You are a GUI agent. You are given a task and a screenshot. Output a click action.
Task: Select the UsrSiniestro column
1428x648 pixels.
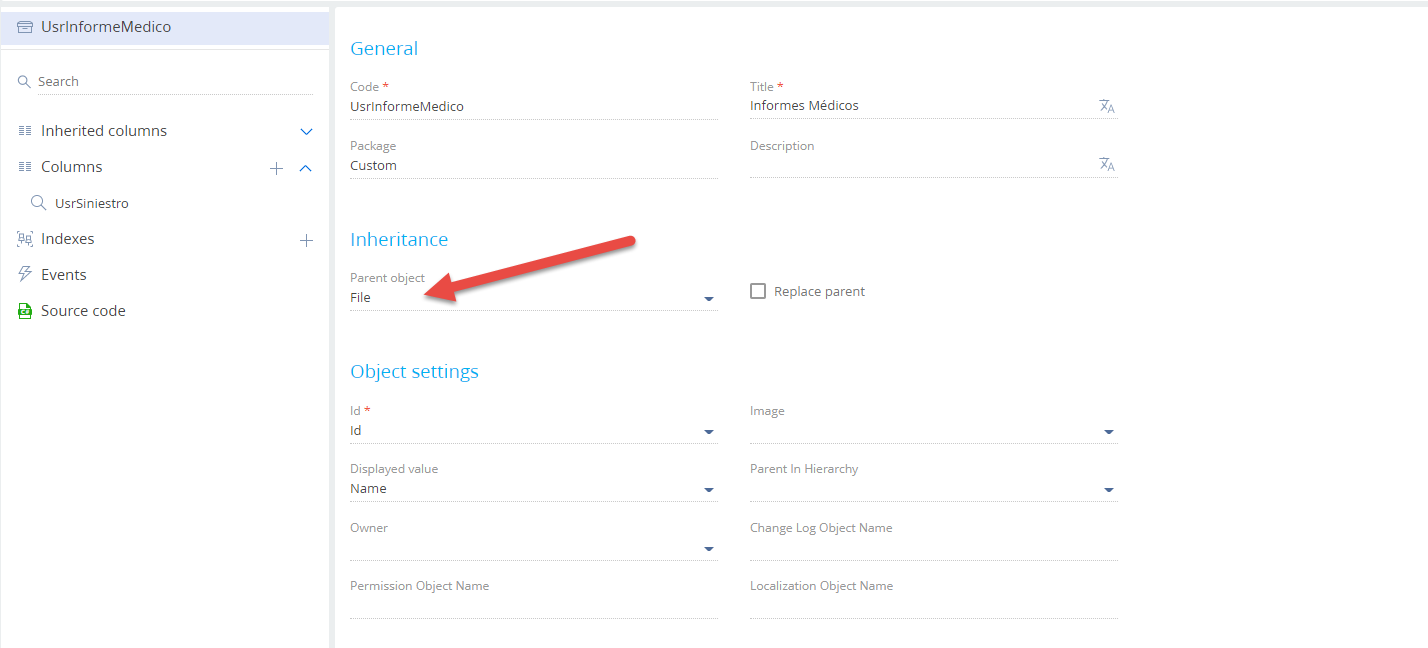tap(92, 203)
